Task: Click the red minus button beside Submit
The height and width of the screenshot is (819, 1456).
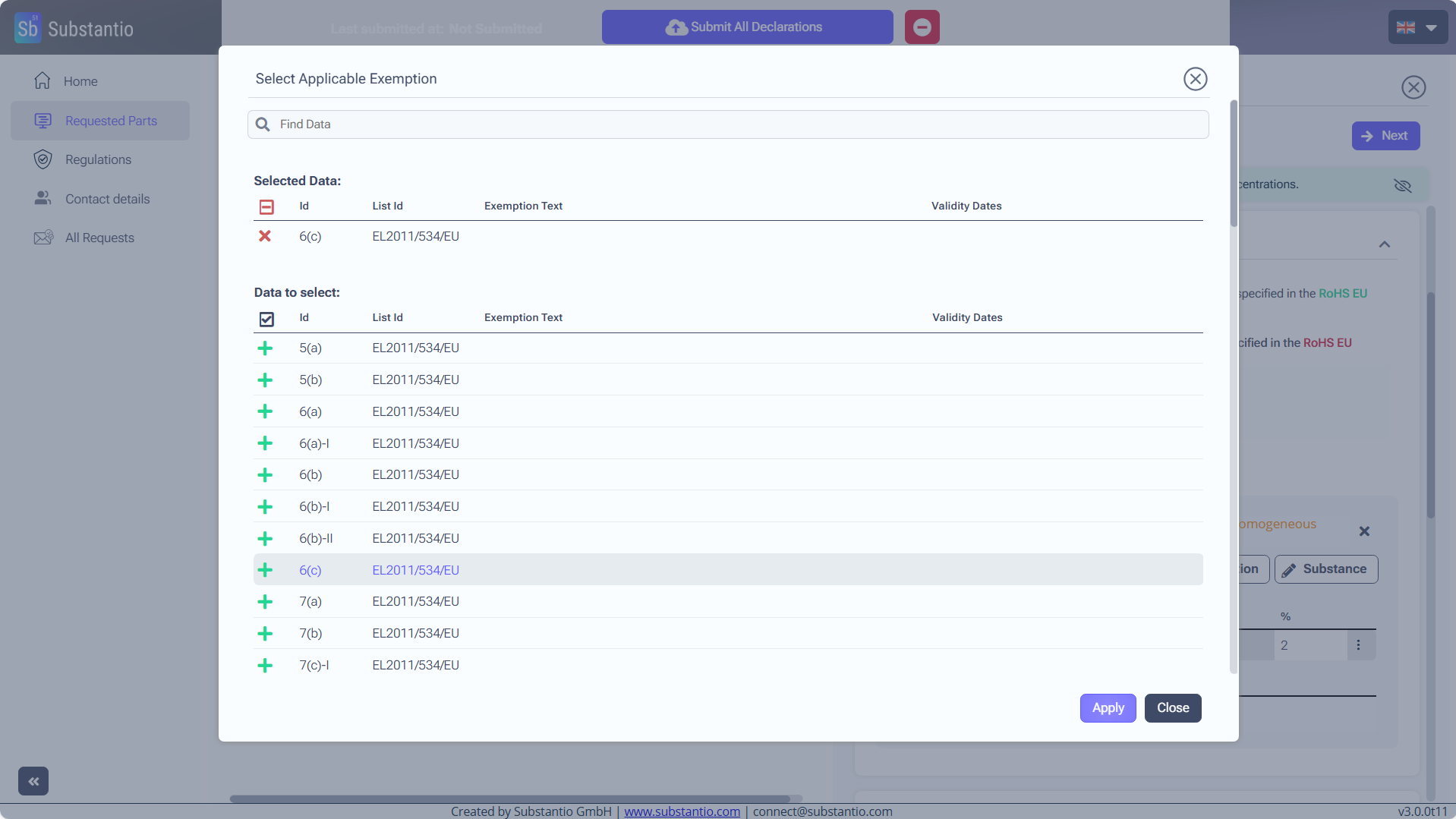Action: pos(922,27)
